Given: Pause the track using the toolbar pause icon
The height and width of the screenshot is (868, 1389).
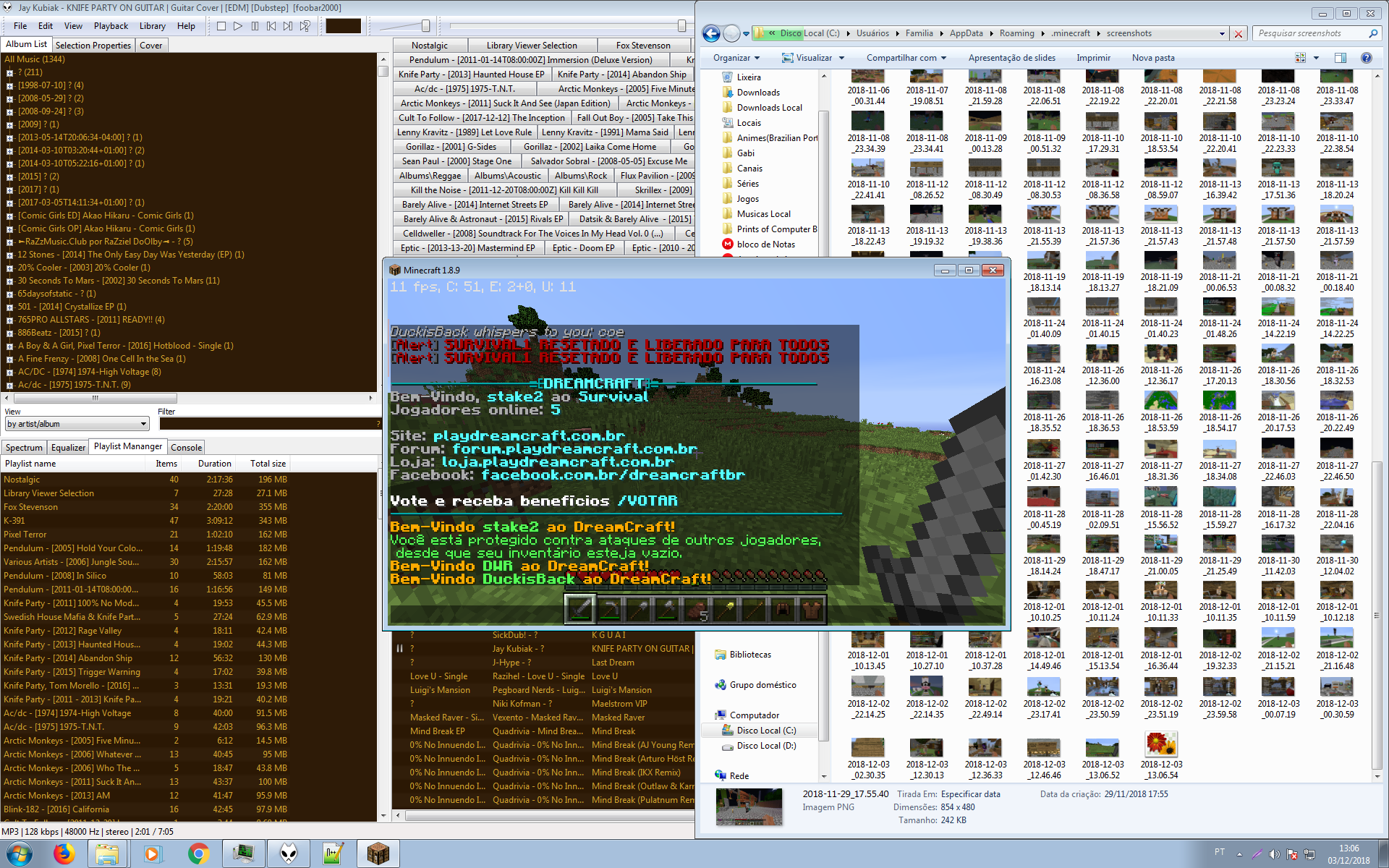Looking at the screenshot, I should 255,26.
